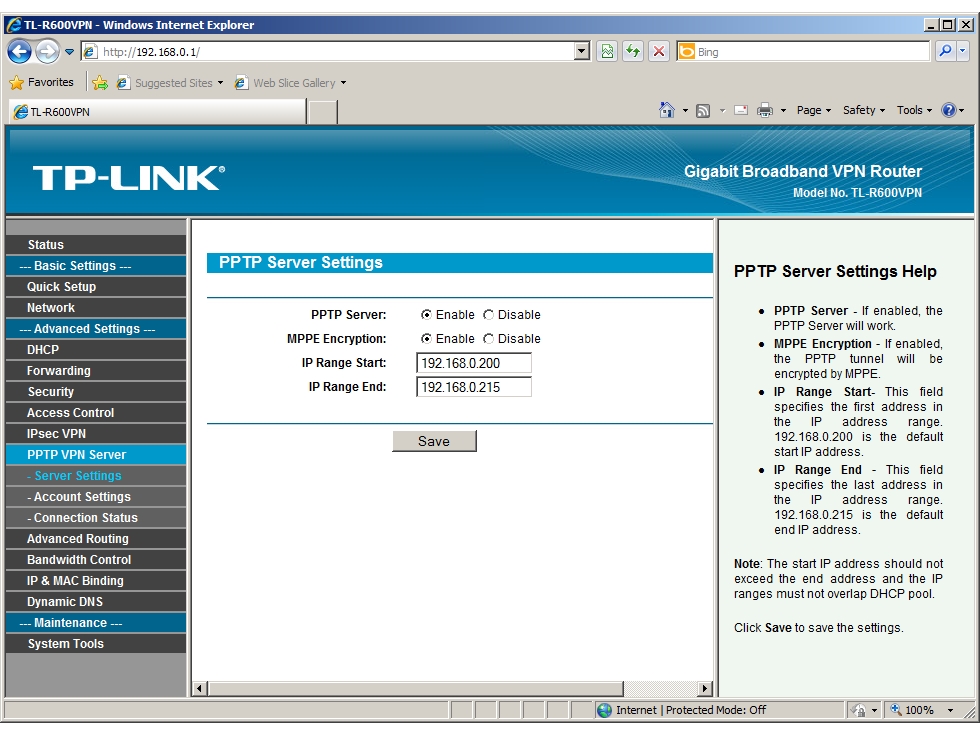Open Dynamic DNS in sidebar
Screen dimensions: 980x735
click(x=96, y=602)
